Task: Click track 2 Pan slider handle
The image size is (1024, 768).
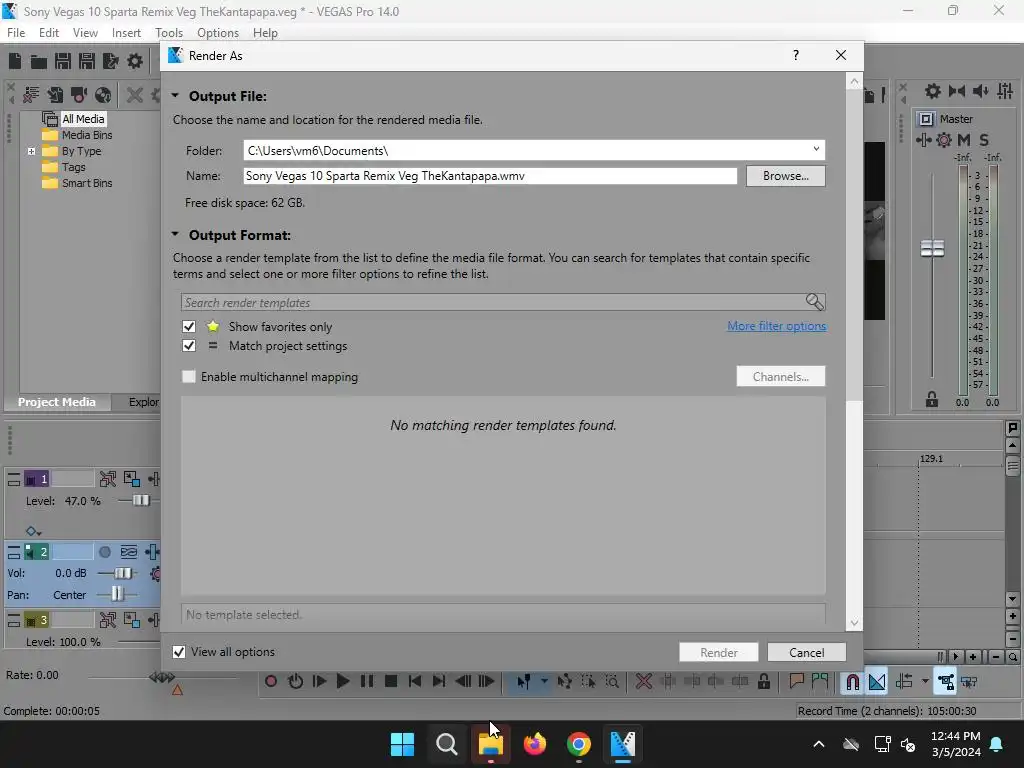Action: (x=116, y=594)
